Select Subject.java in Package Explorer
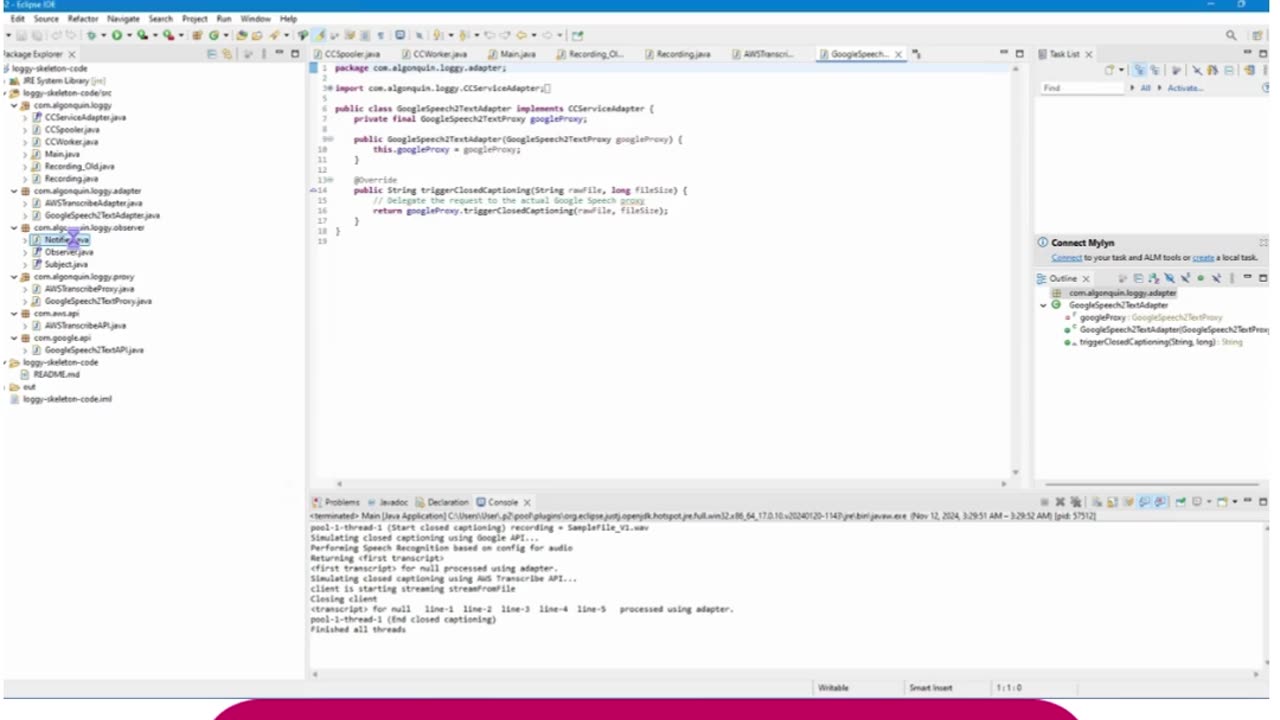Image resolution: width=1280 pixels, height=720 pixels. pos(65,265)
